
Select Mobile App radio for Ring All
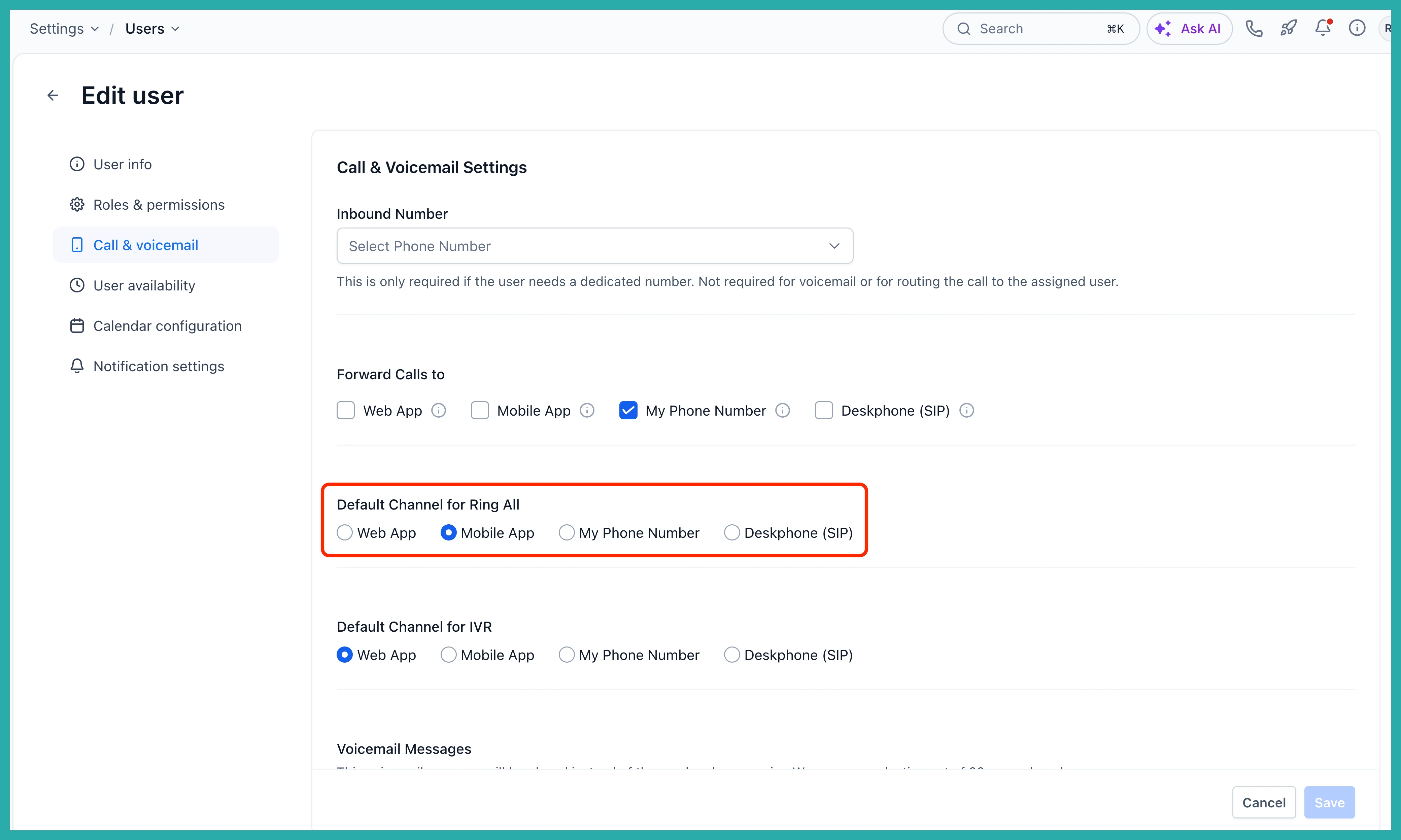[x=448, y=533]
